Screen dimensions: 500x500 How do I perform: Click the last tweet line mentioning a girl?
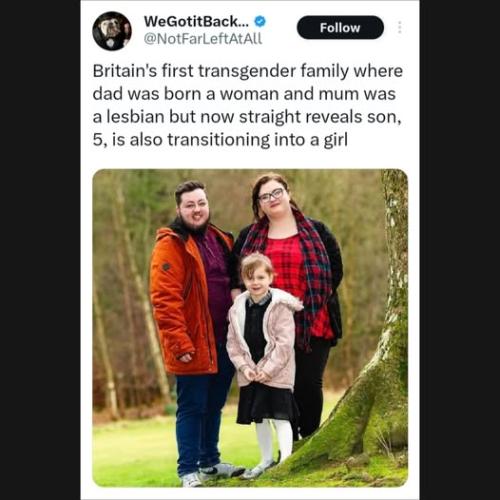tap(220, 140)
